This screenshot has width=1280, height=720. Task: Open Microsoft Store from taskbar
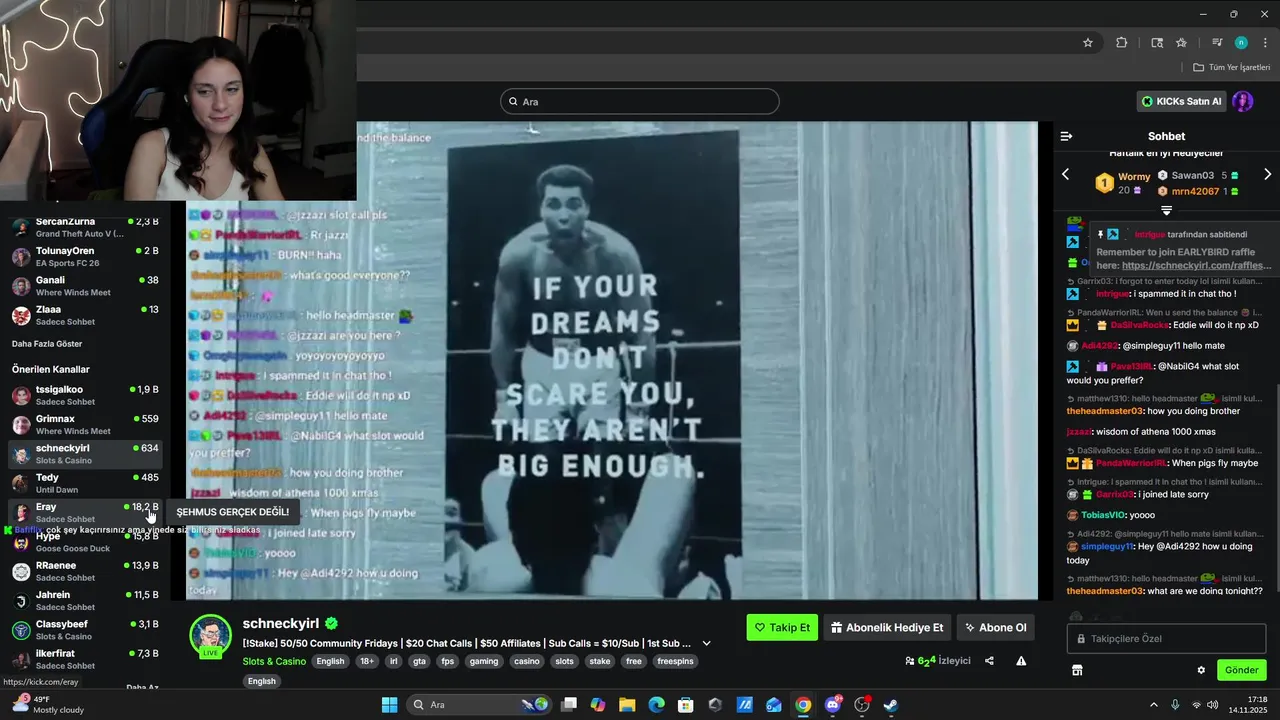point(686,705)
